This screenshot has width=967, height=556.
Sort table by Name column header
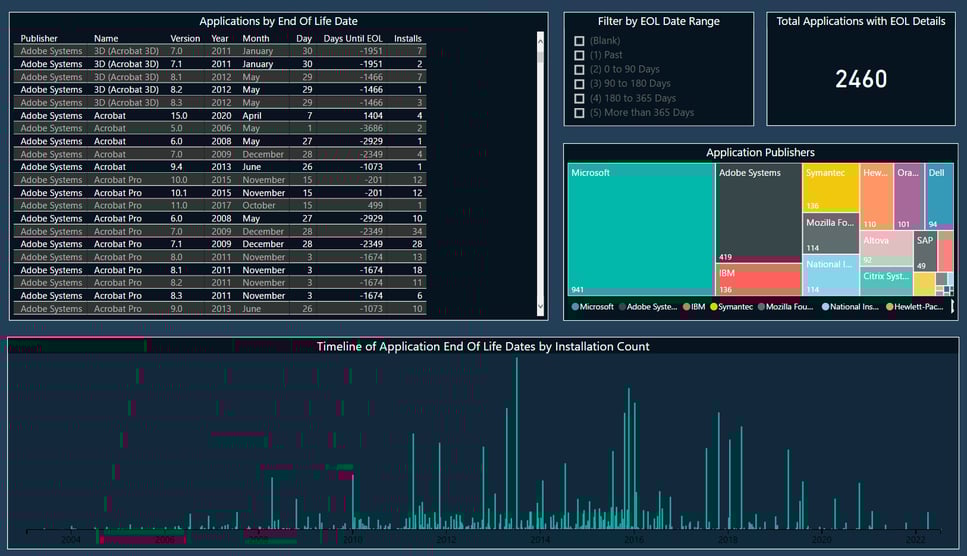(x=106, y=38)
